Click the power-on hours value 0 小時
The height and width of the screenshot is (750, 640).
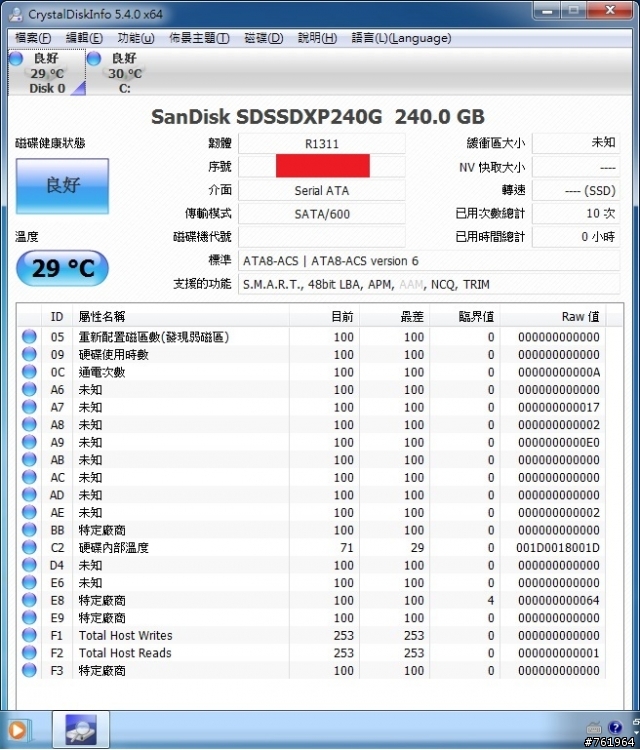point(576,237)
